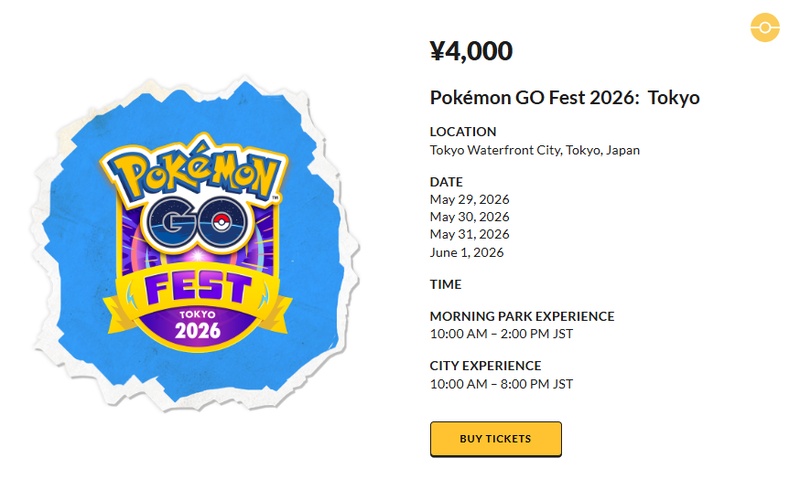Select the May 30, 2026 date
Image resolution: width=800 pixels, height=479 pixels.
469,217
